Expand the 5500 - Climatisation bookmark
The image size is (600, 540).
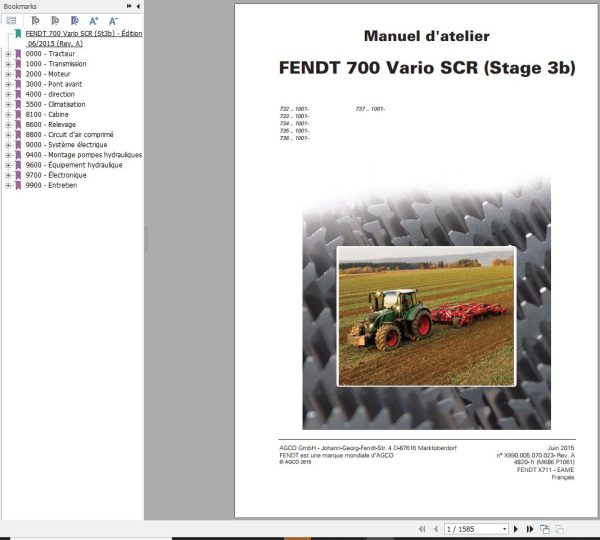(x=8, y=104)
